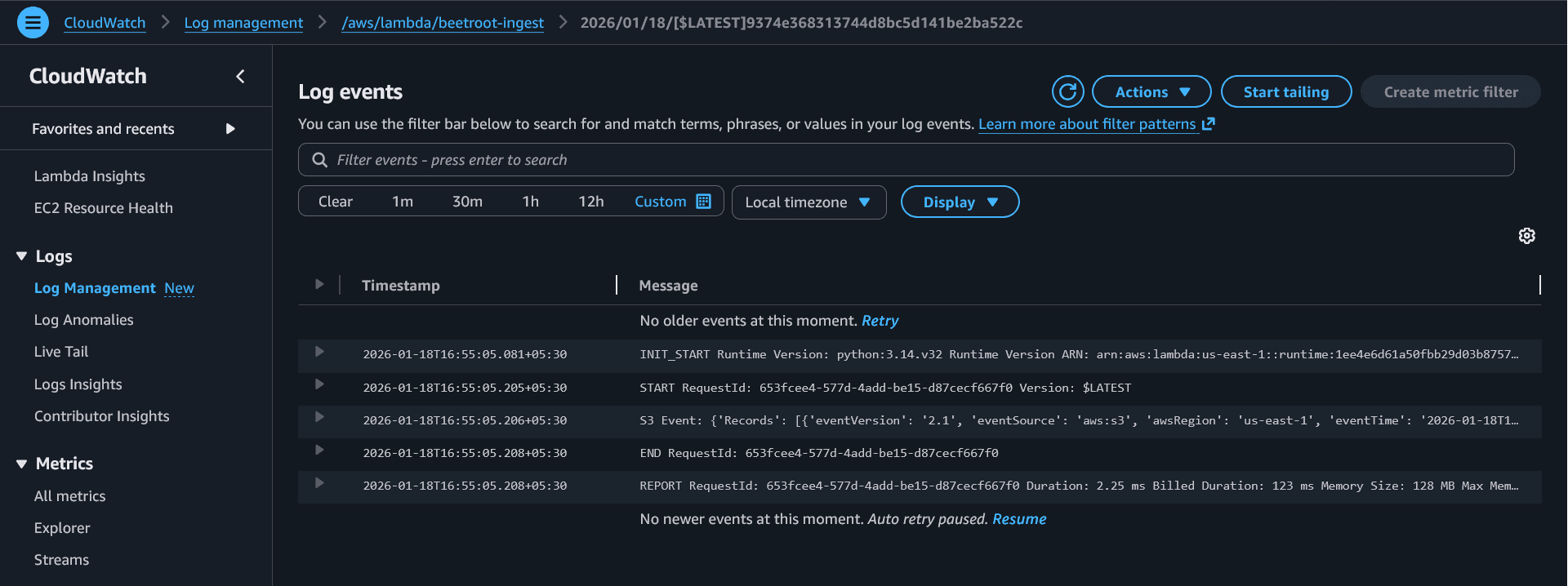The image size is (1568, 586).
Task: Open EC2 Resource Health in sidebar
Action: coord(104,208)
